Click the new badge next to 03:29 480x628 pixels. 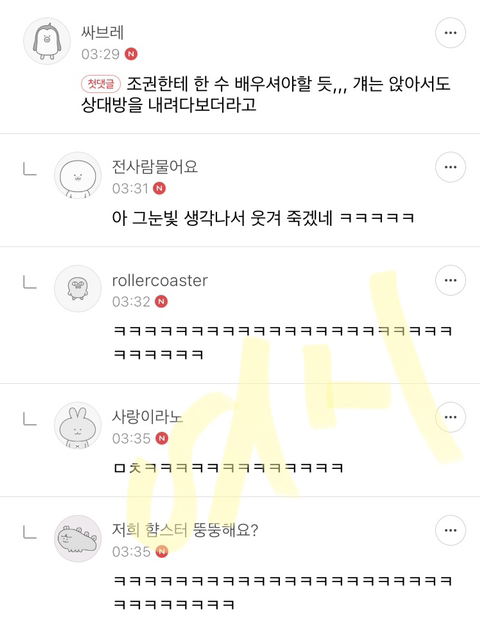(x=131, y=54)
